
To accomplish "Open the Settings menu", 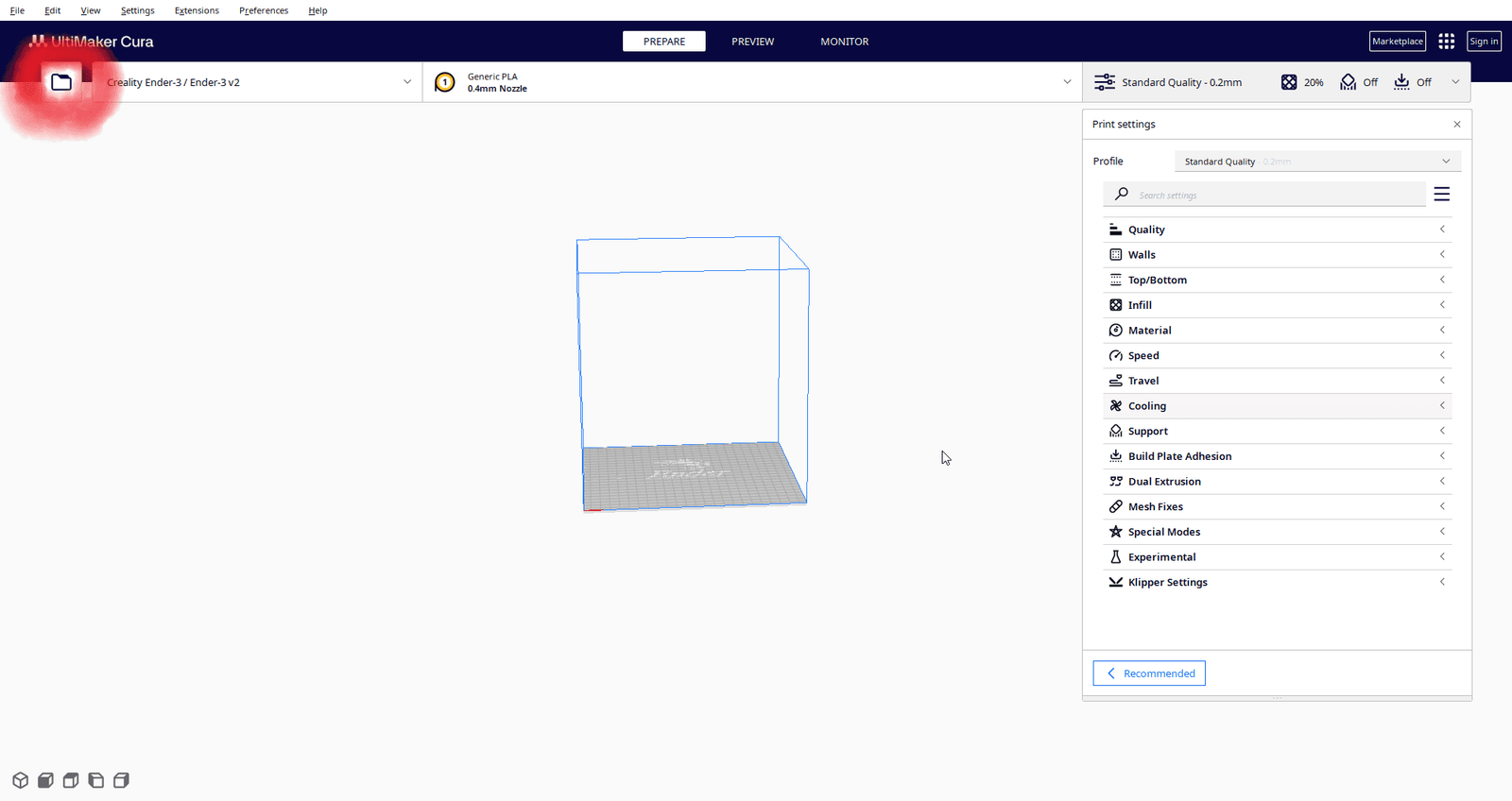I will (x=138, y=10).
